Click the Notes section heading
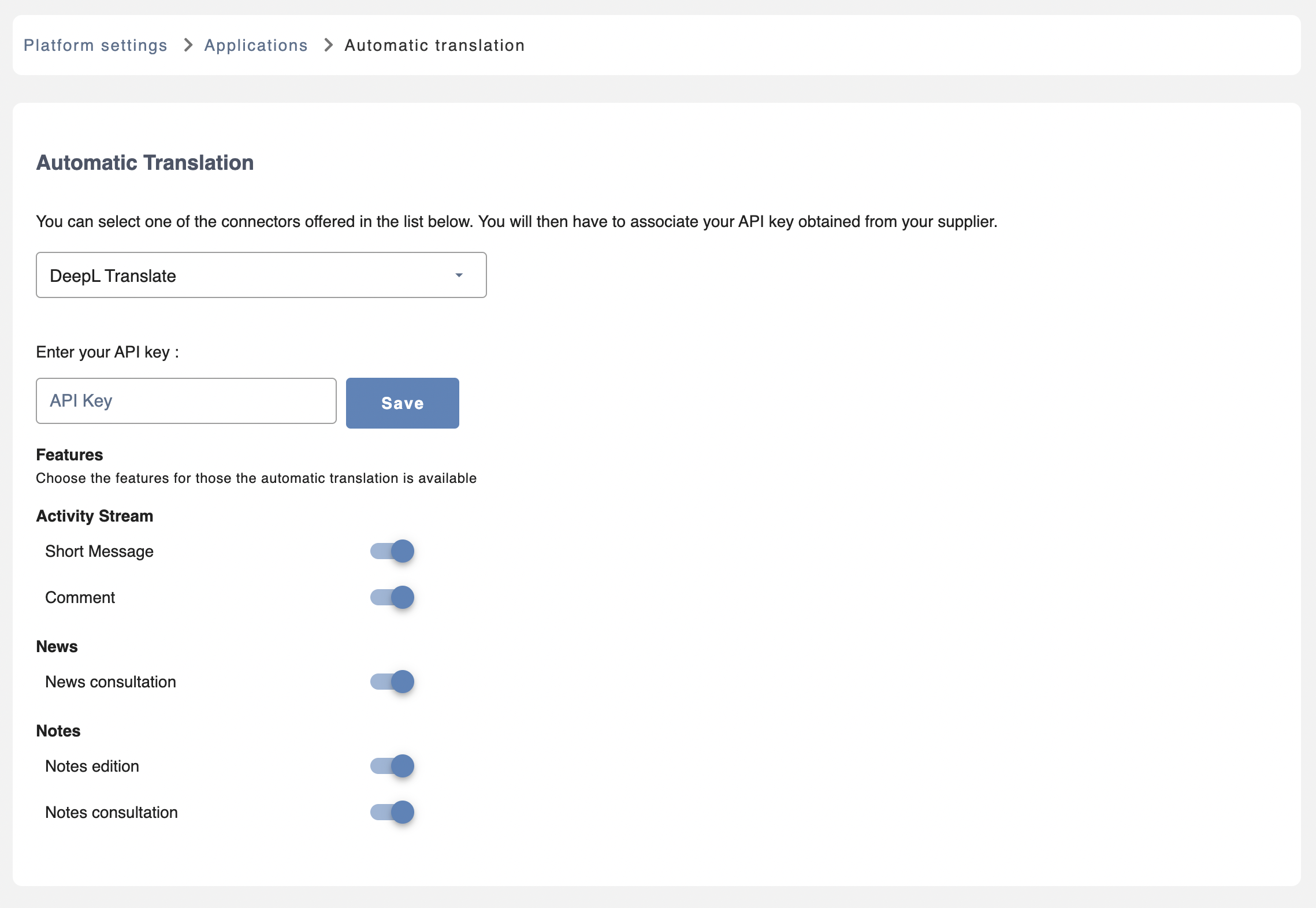This screenshot has height=908, width=1316. 58,731
